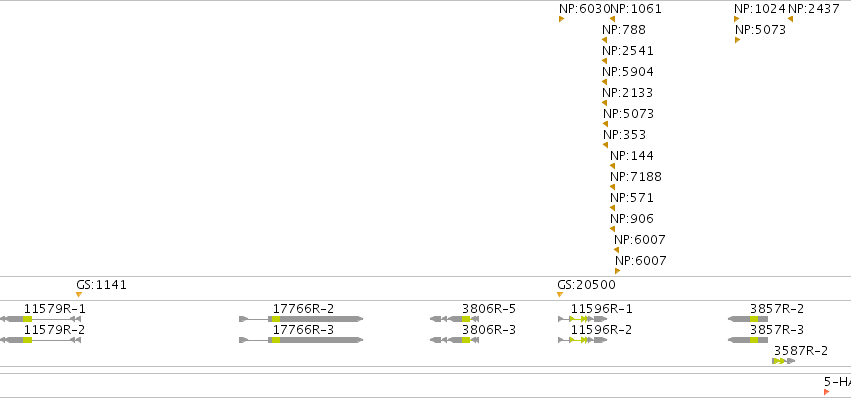Click the NP:571 insertion label
The width and height of the screenshot is (851, 398).
click(632, 198)
